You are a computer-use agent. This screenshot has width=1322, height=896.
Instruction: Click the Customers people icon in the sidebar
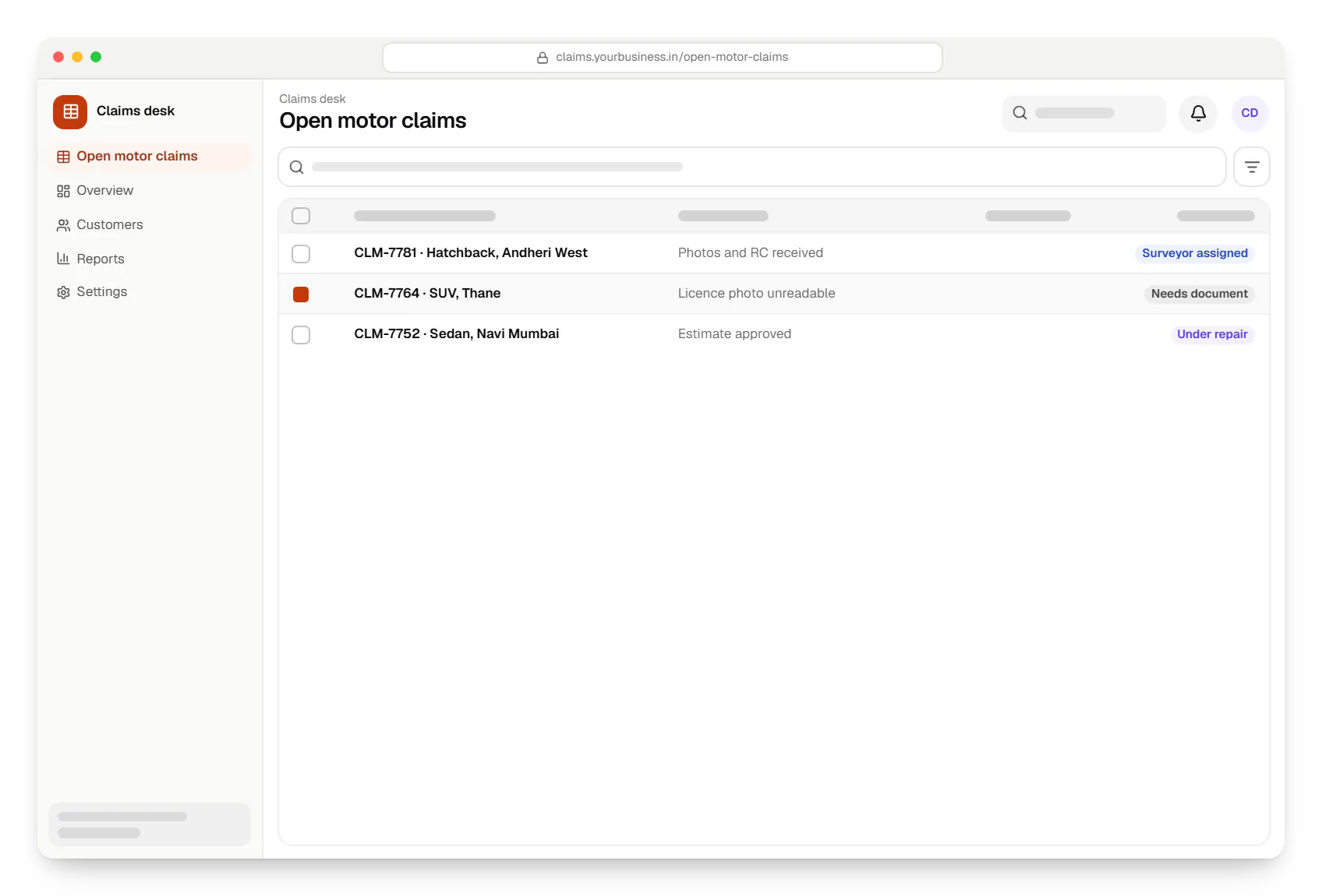63,225
